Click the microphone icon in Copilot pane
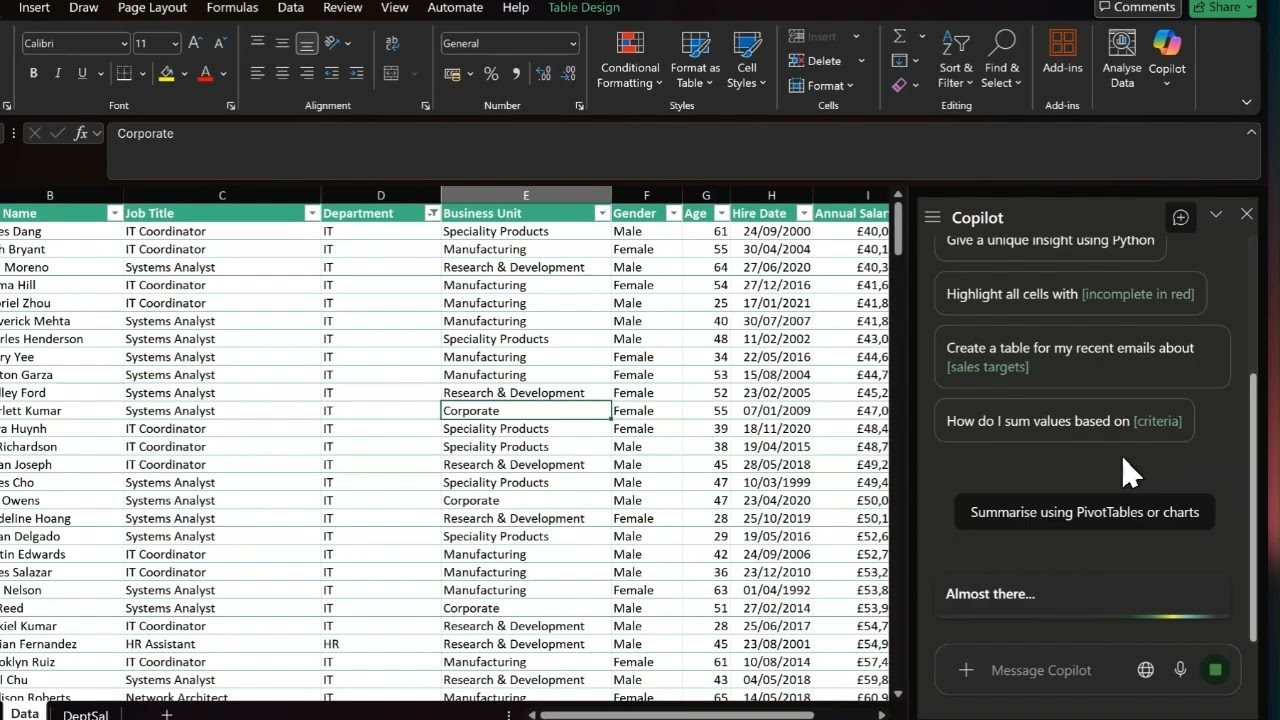 pos(1180,669)
